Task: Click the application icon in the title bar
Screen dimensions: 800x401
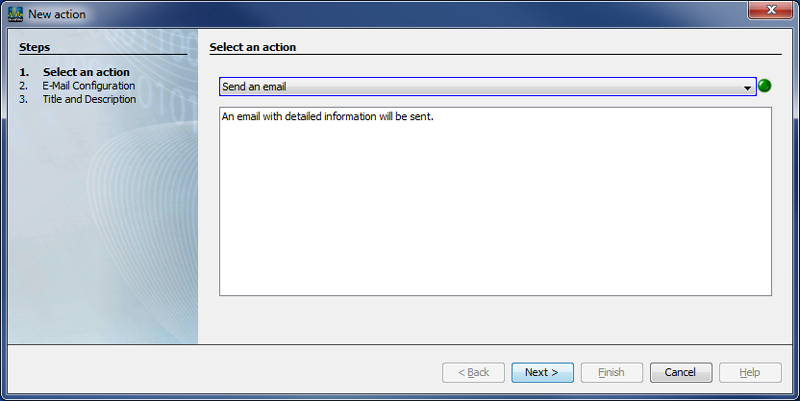Action: 15,14
